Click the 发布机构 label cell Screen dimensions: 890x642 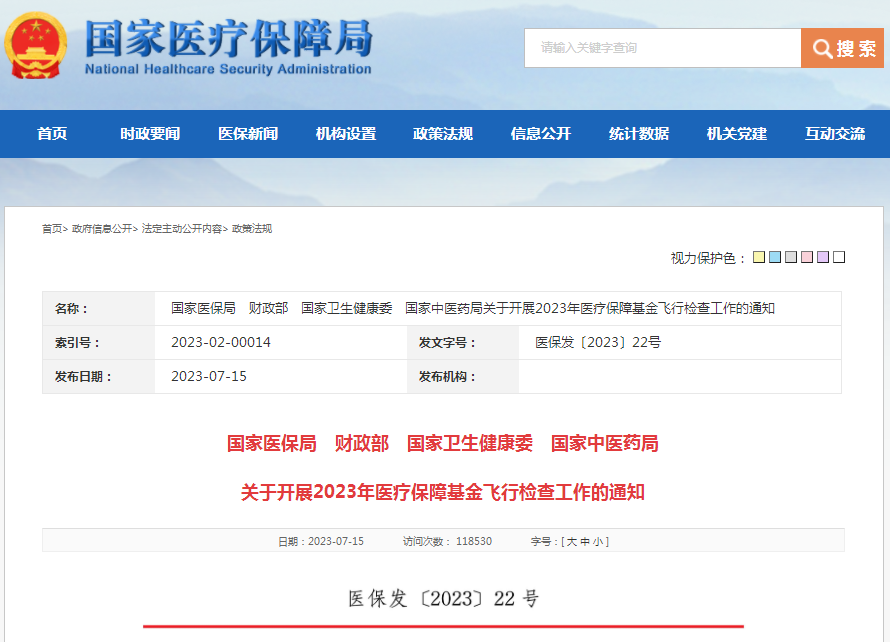[463, 376]
